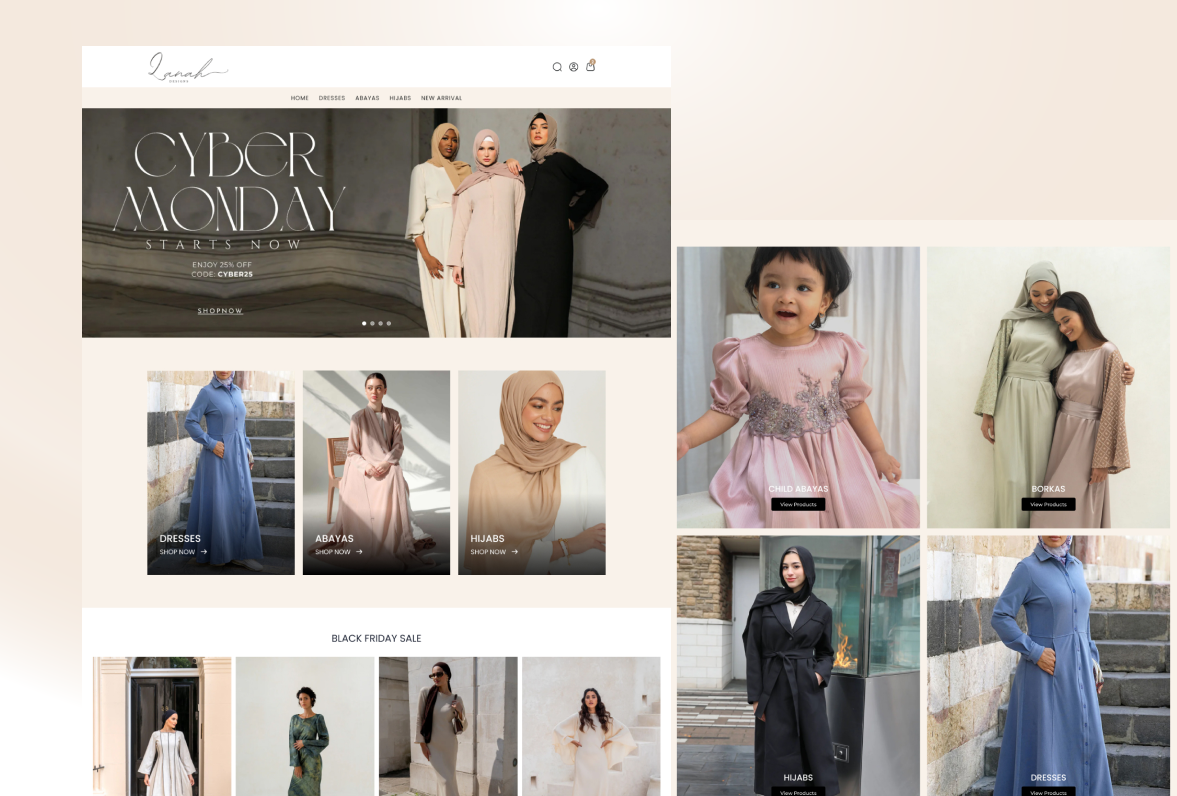The height and width of the screenshot is (796, 1177).
Task: Open the green patterned dress sale product
Action: tap(305, 726)
